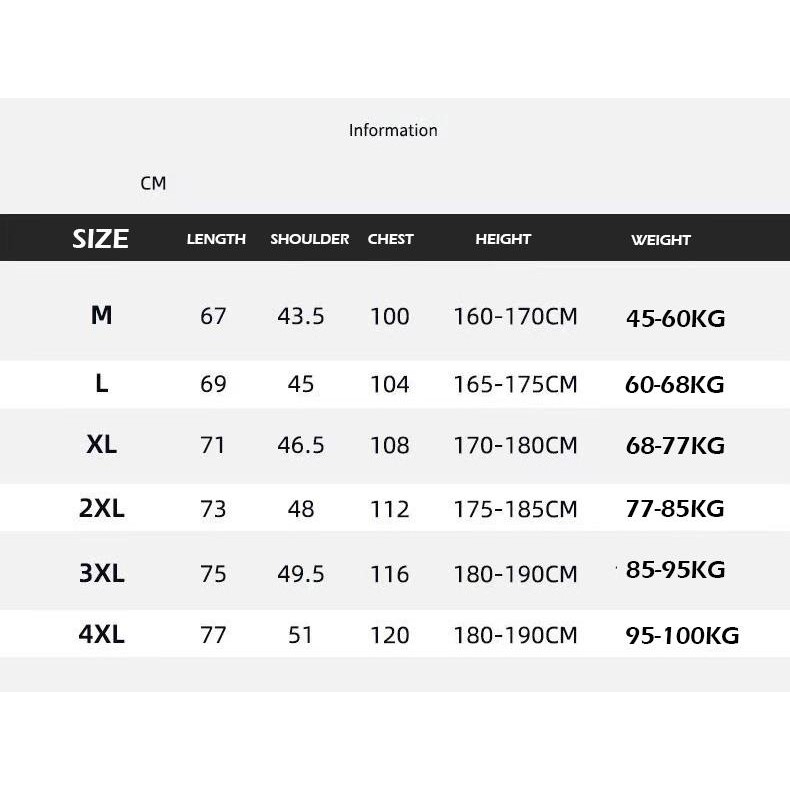Click the 165-175CM height value

[515, 384]
